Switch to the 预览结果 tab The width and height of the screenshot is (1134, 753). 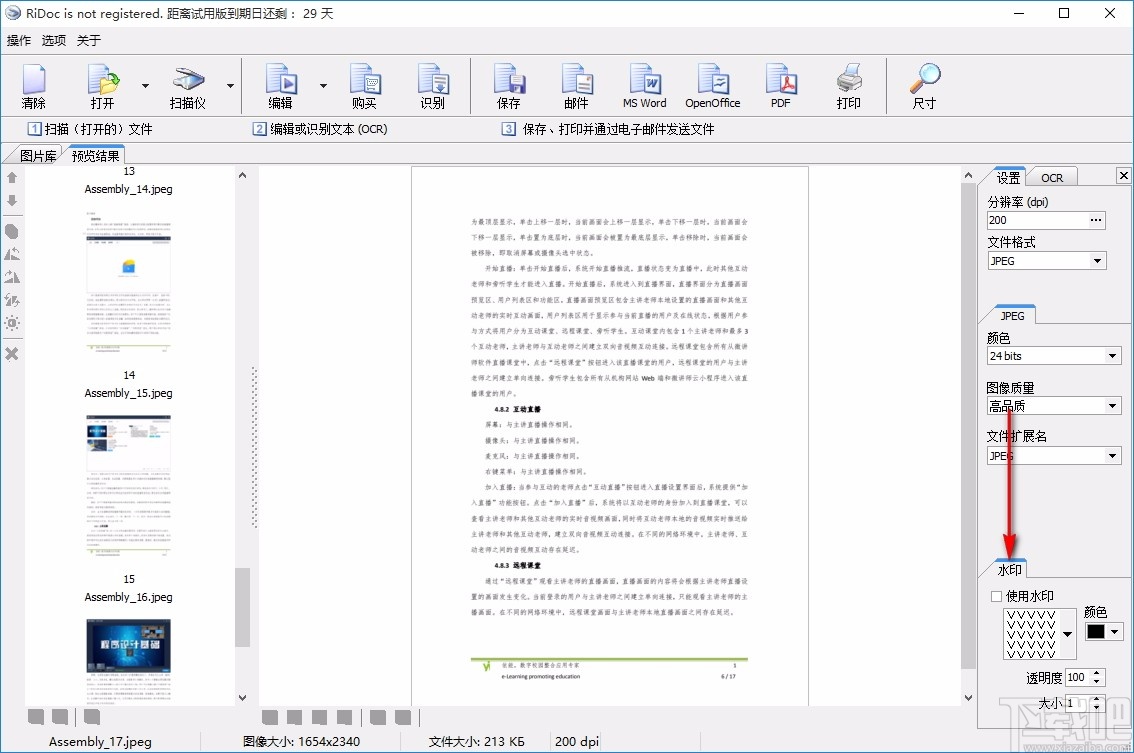click(95, 156)
